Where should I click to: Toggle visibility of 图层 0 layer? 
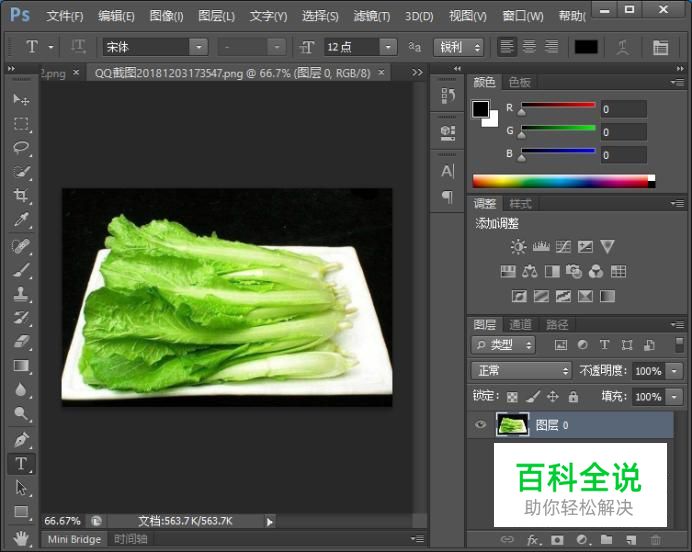tap(480, 424)
